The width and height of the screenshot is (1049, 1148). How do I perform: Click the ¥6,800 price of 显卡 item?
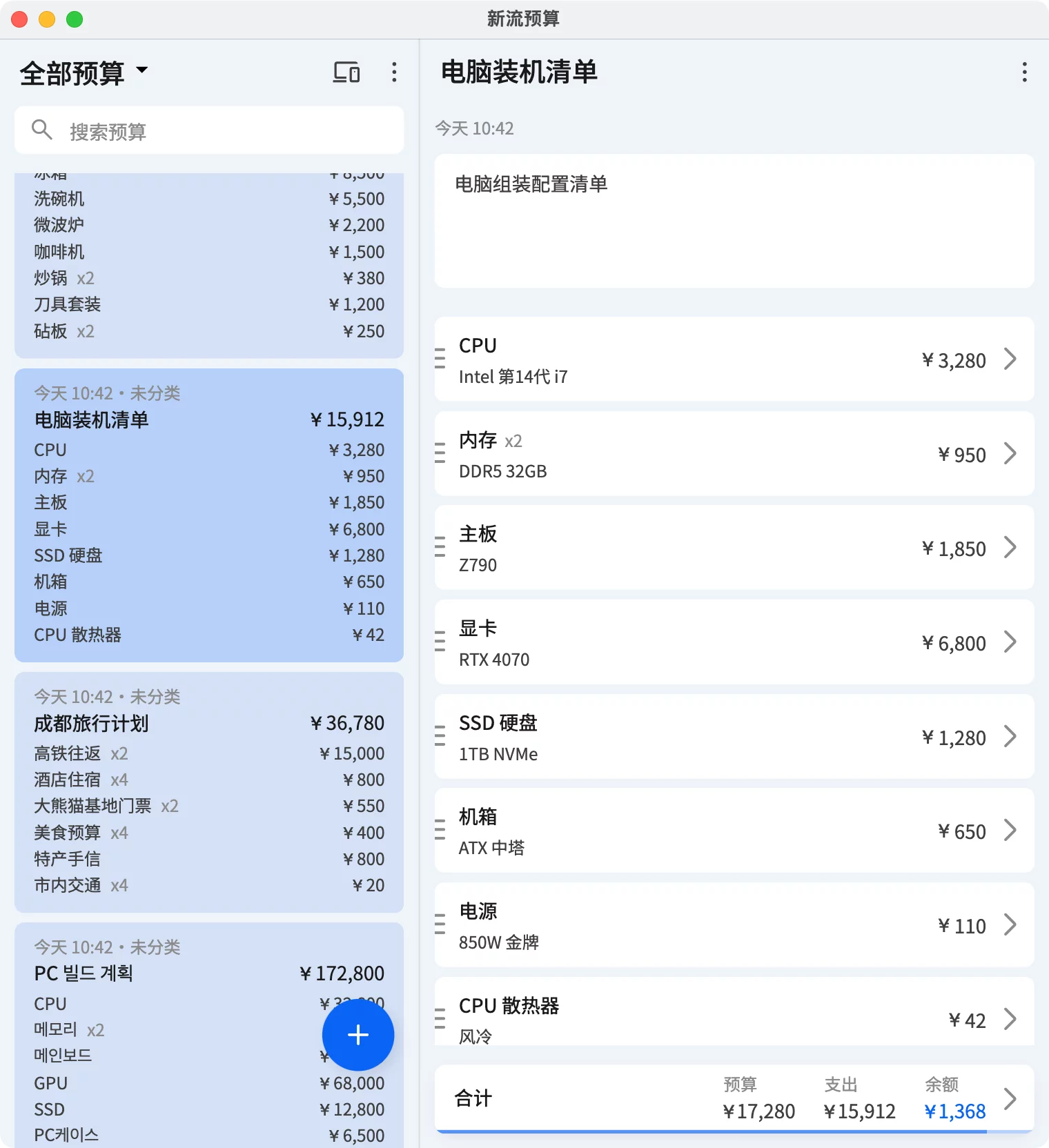(x=954, y=643)
